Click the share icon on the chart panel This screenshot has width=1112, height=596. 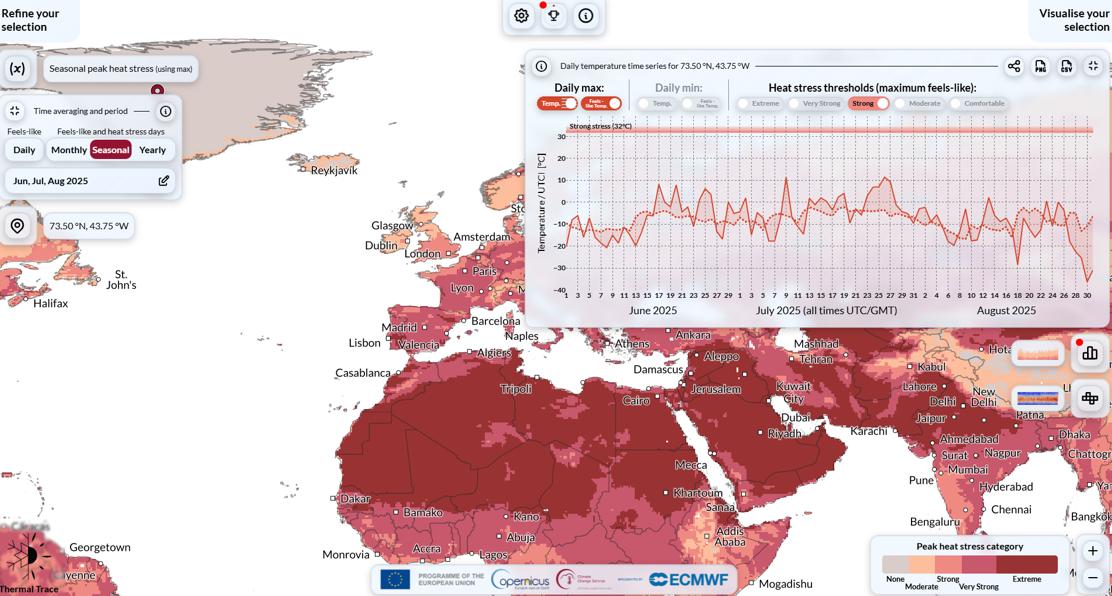pos(1014,66)
